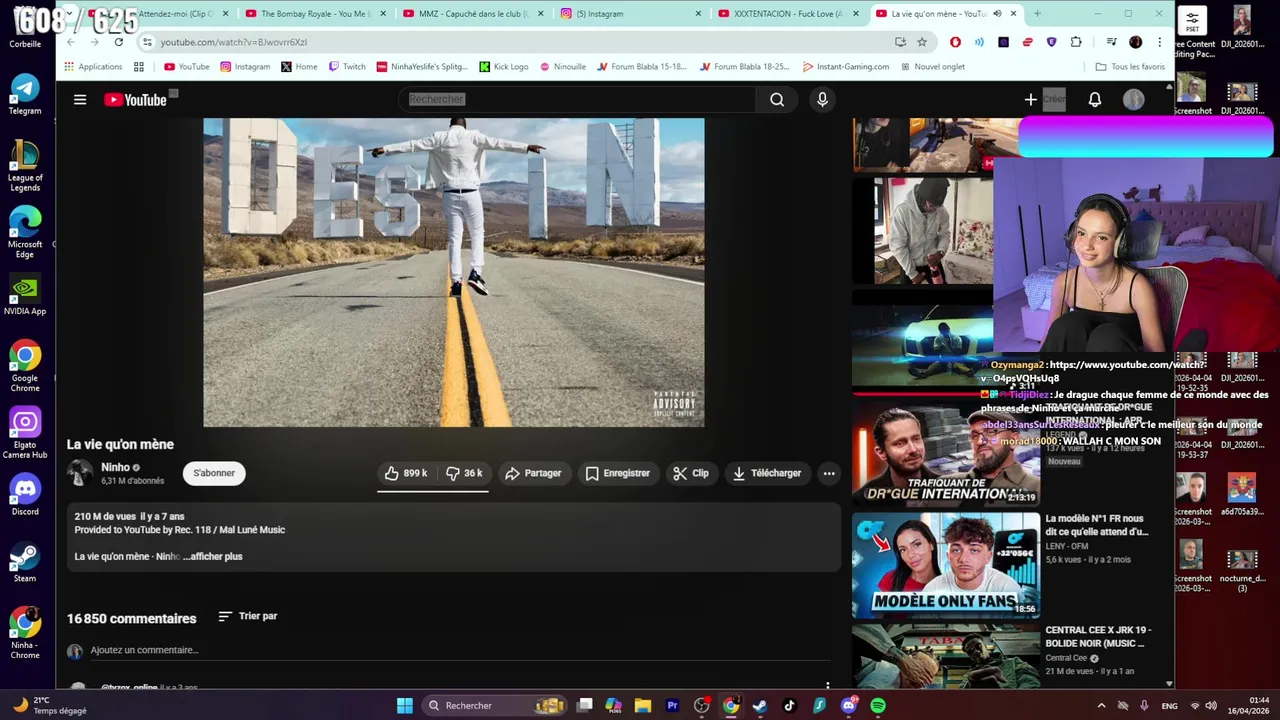Open the Trafiquant de Dr*gue International thumbnail
The image size is (1280, 720).
[x=946, y=454]
